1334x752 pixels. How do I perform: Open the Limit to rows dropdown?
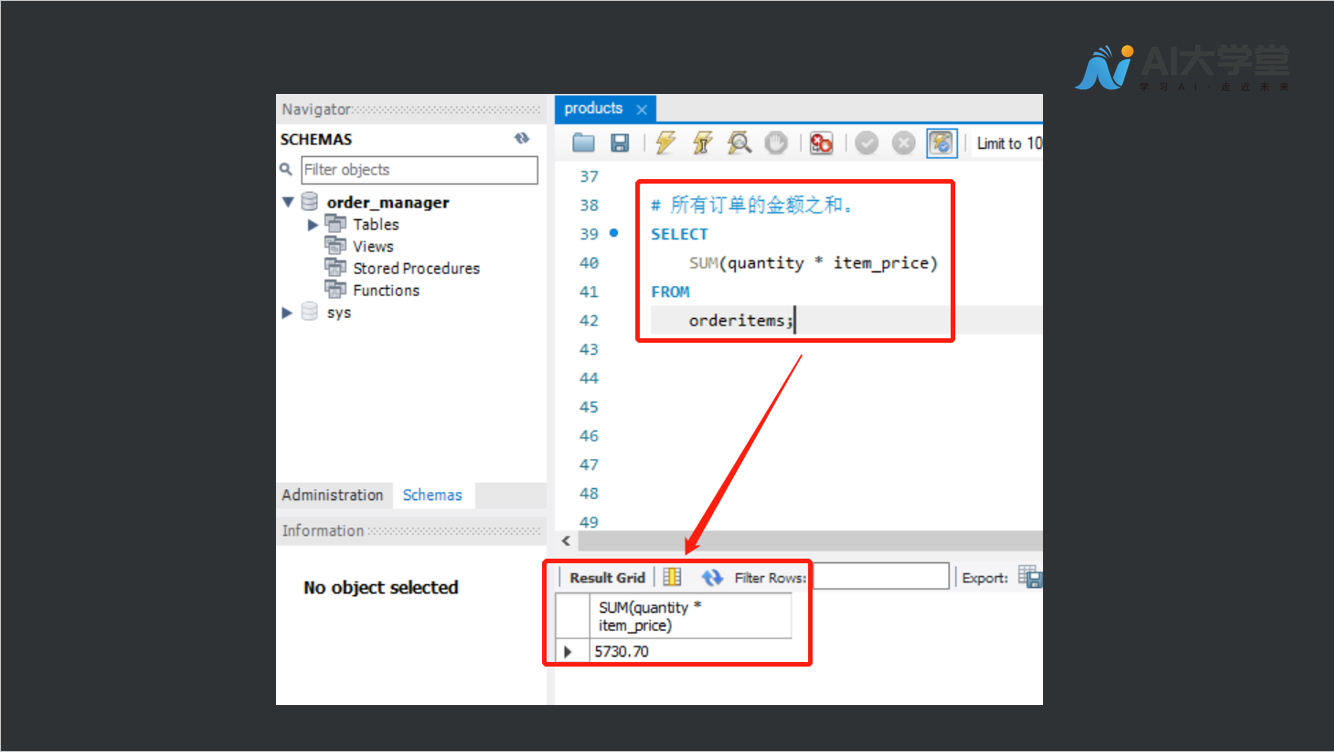pyautogui.click(x=1008, y=143)
